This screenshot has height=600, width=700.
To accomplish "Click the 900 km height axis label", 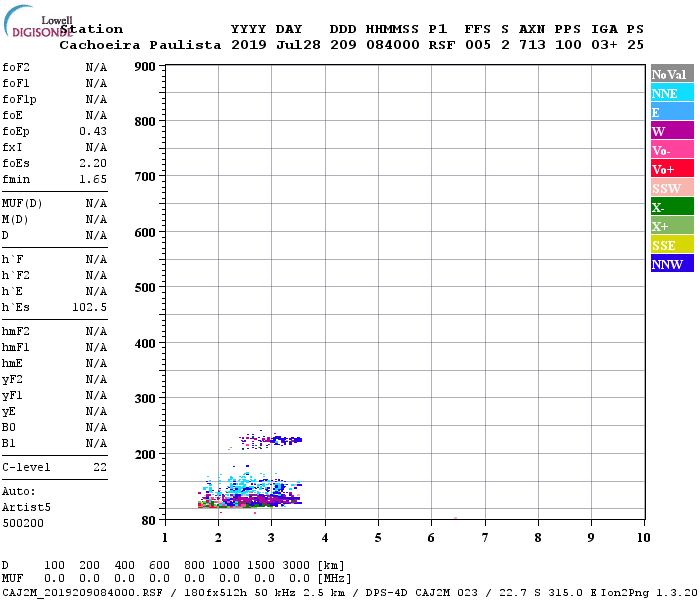I will point(145,67).
